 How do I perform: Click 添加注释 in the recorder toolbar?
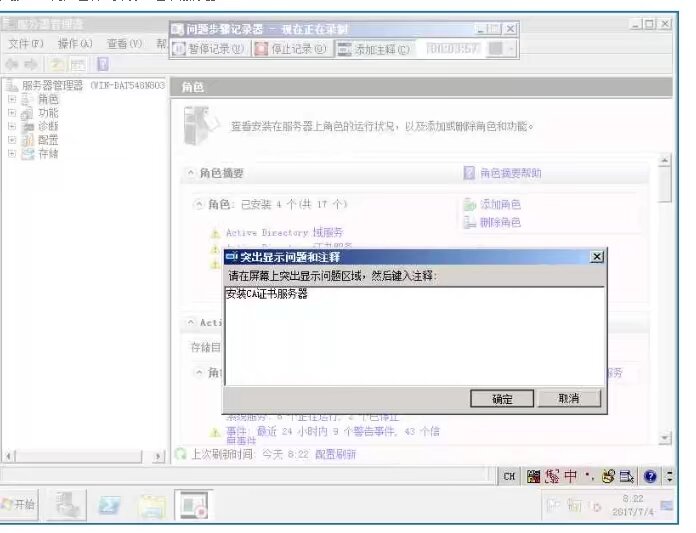(374, 49)
